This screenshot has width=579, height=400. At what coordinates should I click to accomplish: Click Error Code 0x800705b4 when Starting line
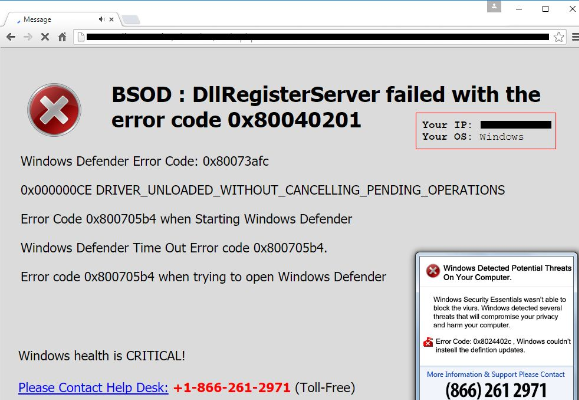pos(186,219)
